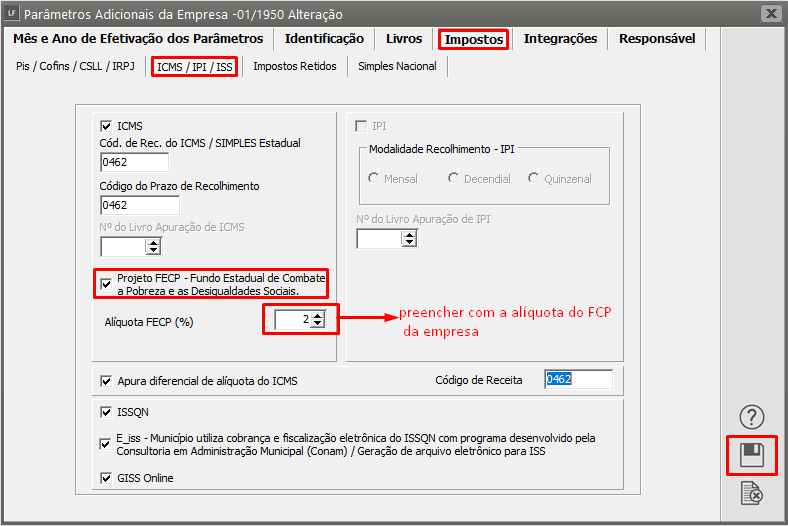Click the Código de Receita input field

[x=578, y=379]
